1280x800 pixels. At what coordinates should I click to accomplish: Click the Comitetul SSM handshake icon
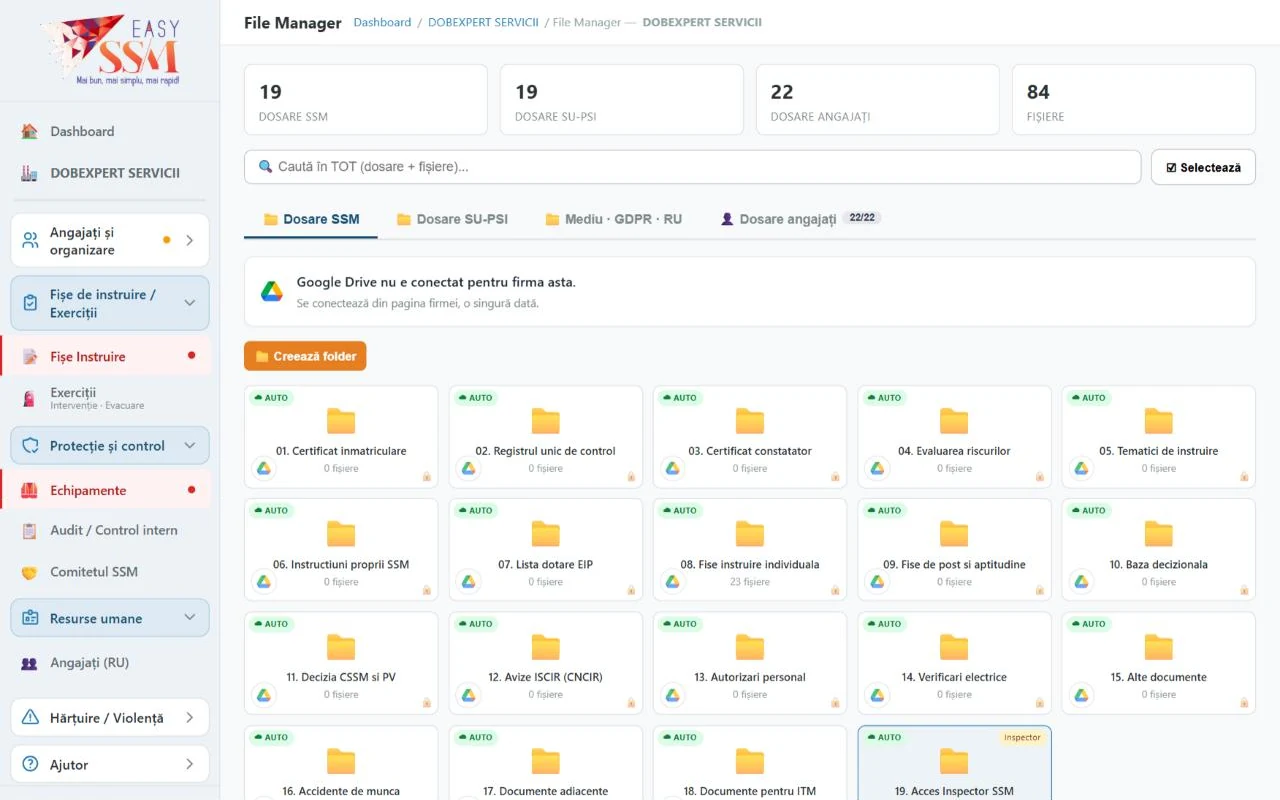(30, 572)
